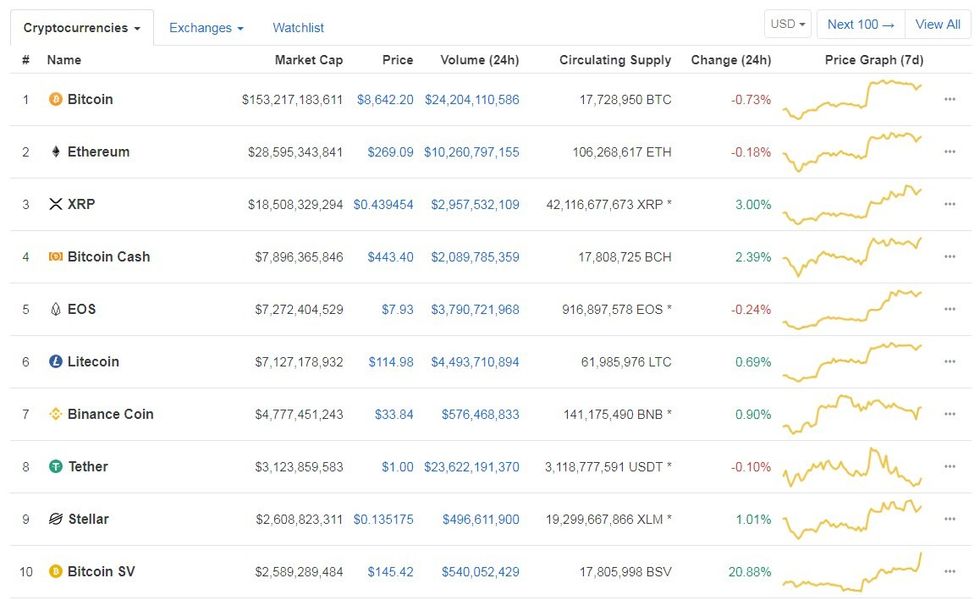The height and width of the screenshot is (600, 980).
Task: Click the Stellar logo icon
Action: 56,519
